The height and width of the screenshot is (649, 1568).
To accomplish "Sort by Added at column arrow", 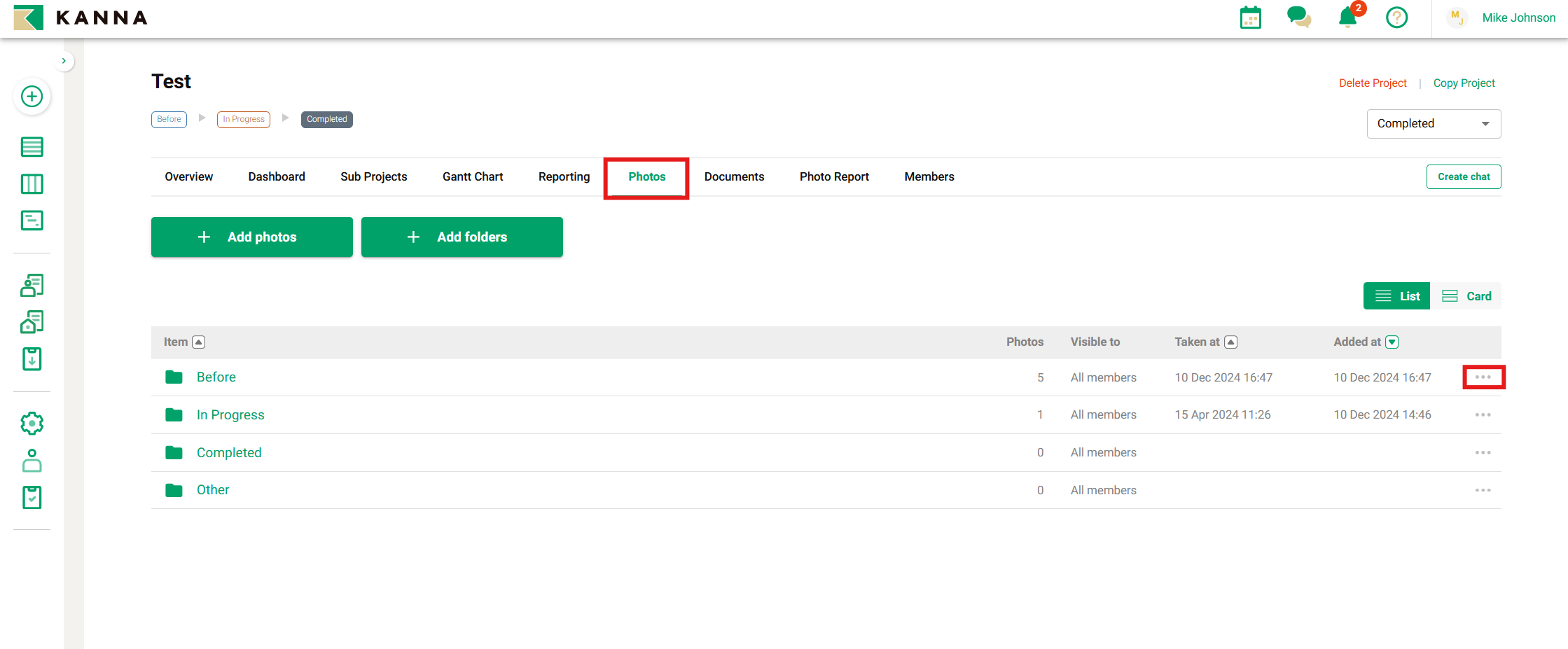I will click(1392, 342).
